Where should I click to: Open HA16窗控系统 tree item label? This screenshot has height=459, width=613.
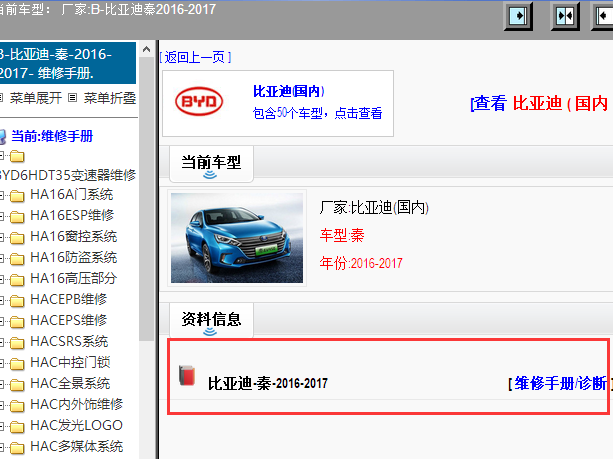(x=73, y=236)
